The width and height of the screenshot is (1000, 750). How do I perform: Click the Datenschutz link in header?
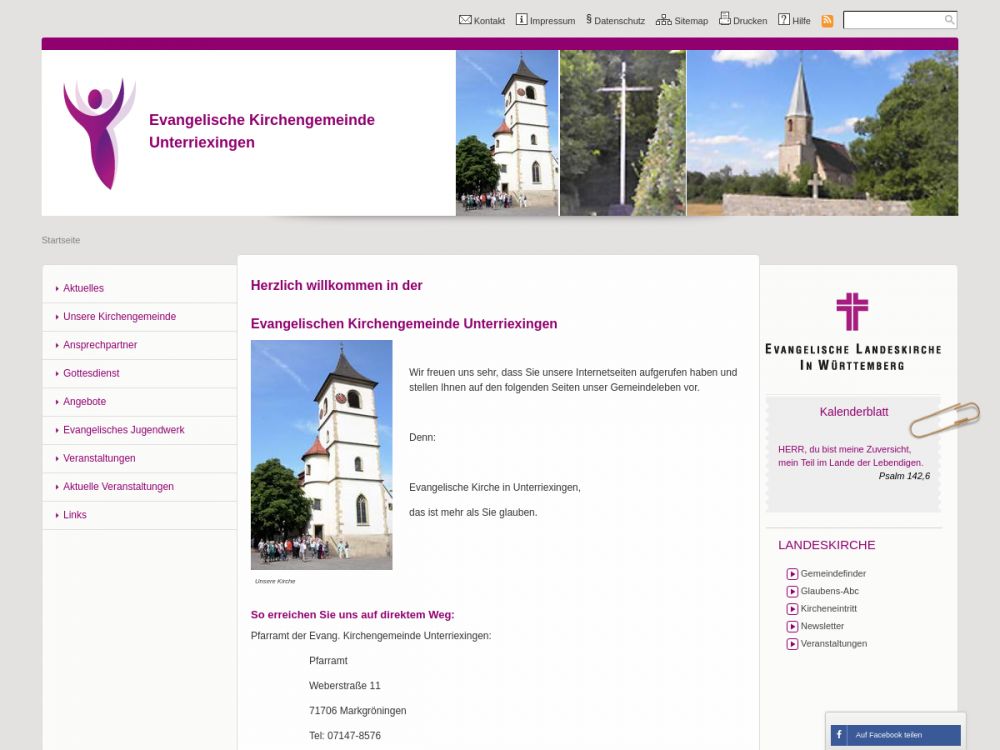click(x=618, y=21)
